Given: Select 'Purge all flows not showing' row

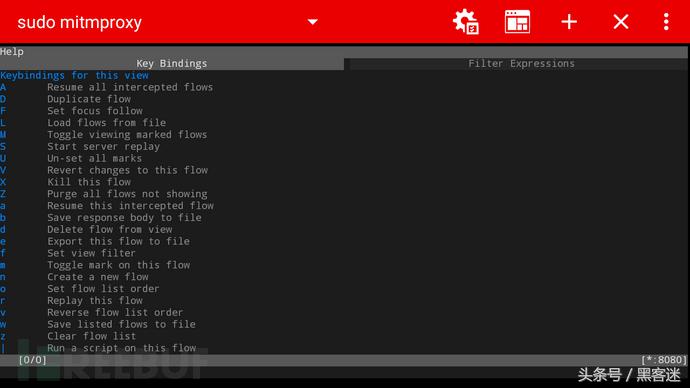Looking at the screenshot, I should tap(104, 194).
